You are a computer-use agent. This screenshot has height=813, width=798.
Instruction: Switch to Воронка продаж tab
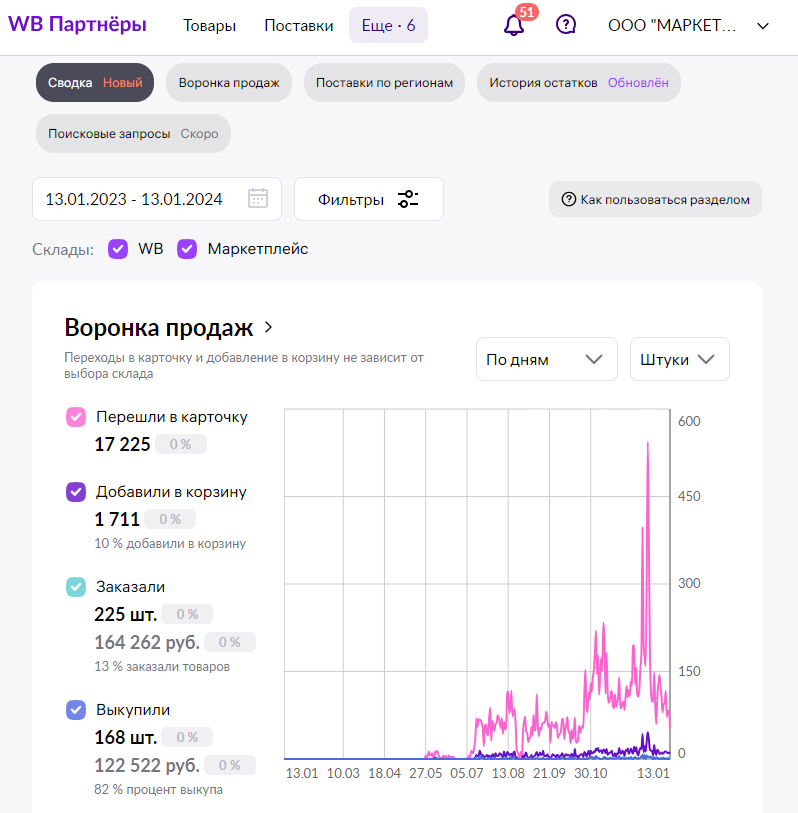(229, 82)
